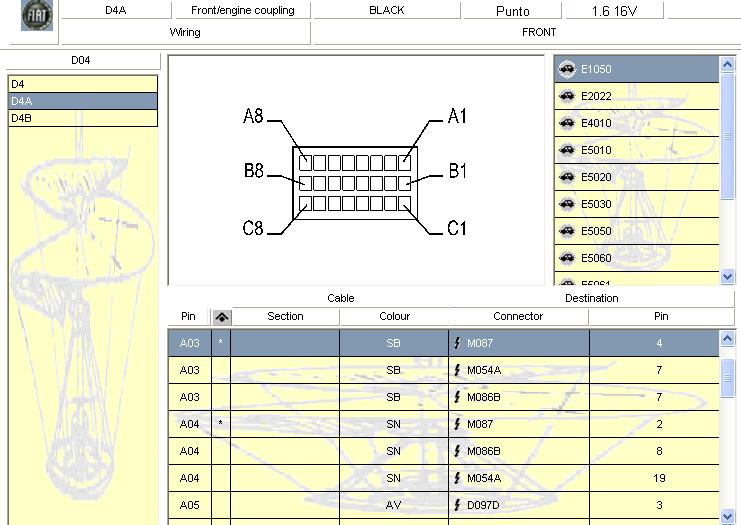Click the 1.6 16V engine field
Screen dimensions: 741x525
point(614,10)
